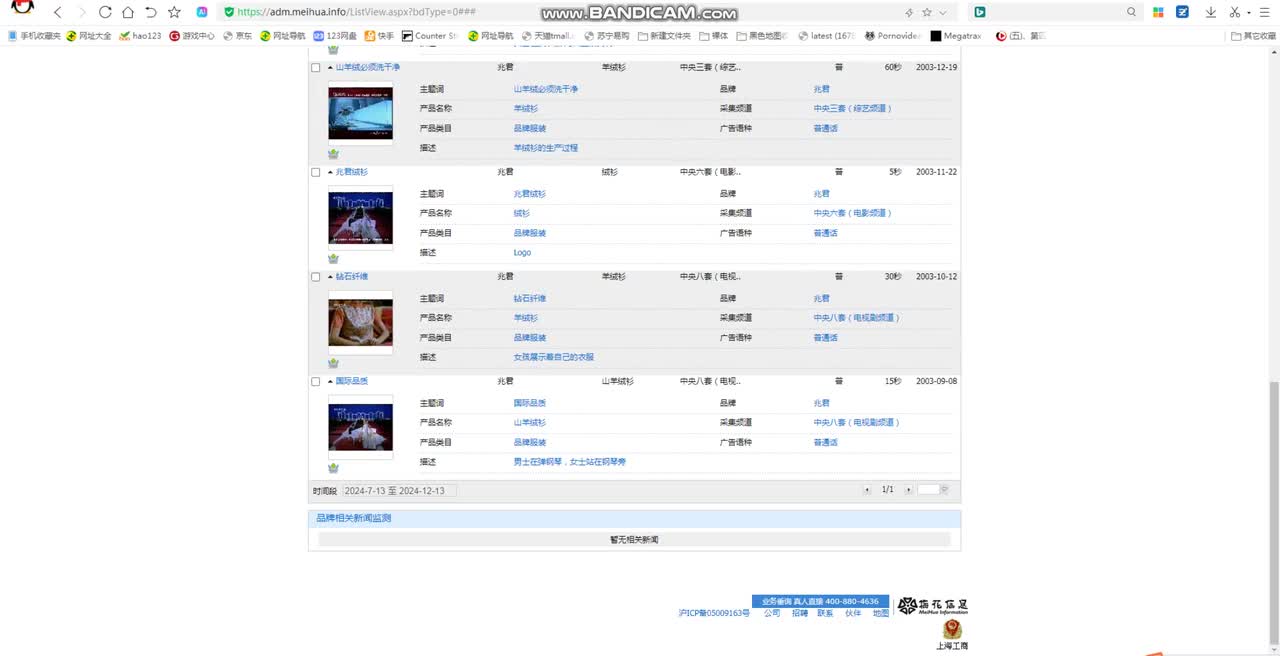Open the 新建文件夹 bookmarks folder

coord(664,36)
